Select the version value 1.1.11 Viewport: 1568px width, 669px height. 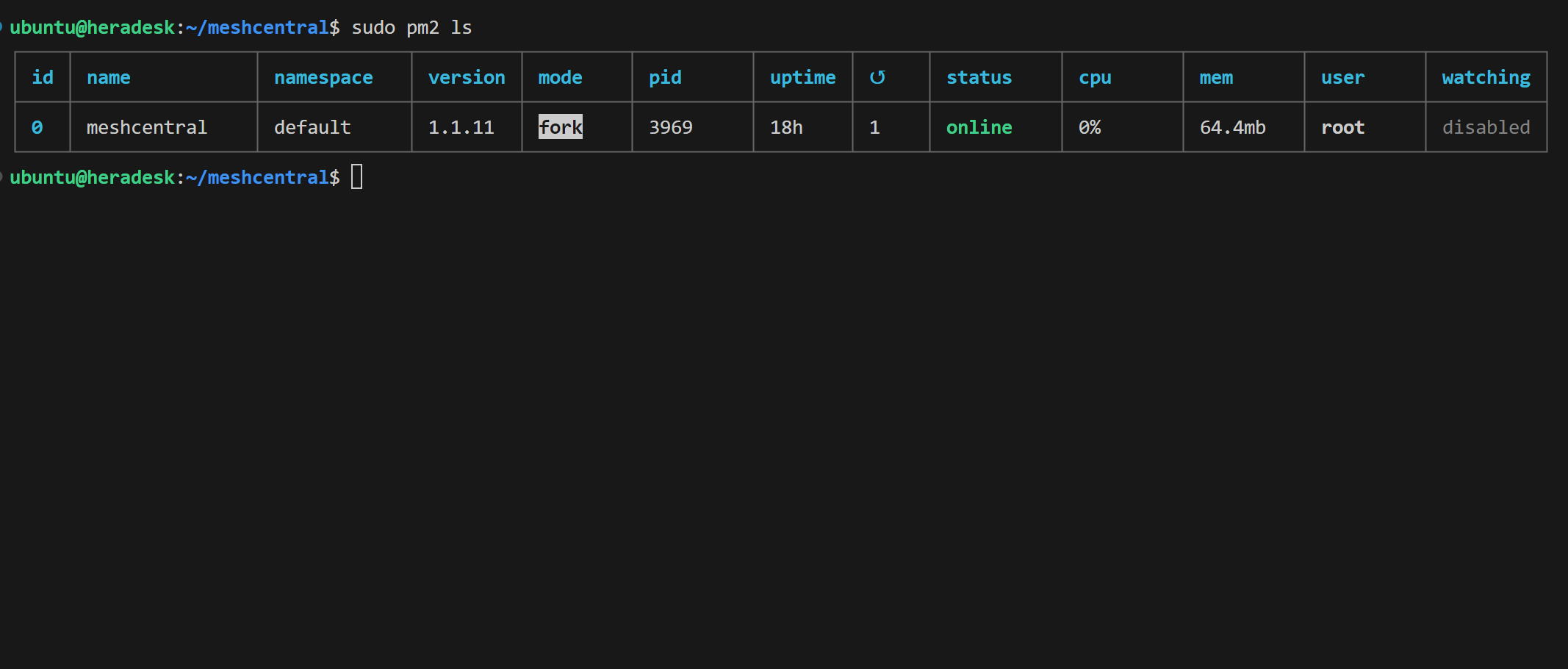coord(461,126)
